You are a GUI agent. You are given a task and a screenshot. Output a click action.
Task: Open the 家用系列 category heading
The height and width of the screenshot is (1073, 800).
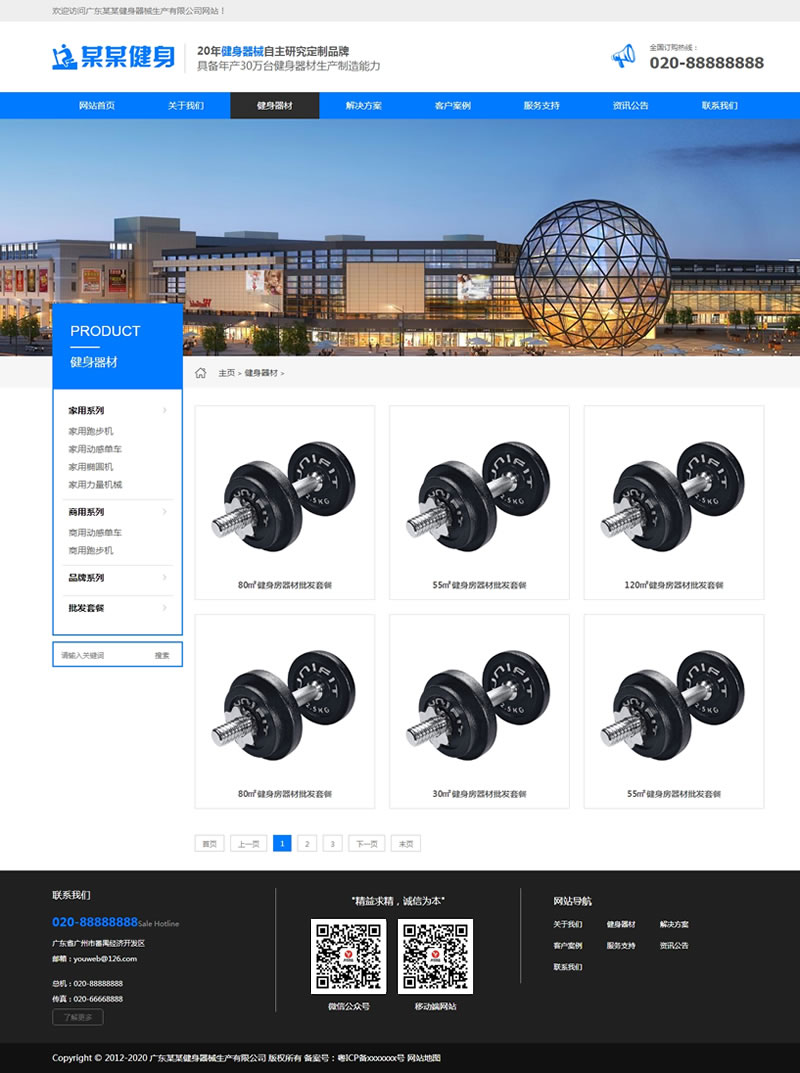(86, 411)
